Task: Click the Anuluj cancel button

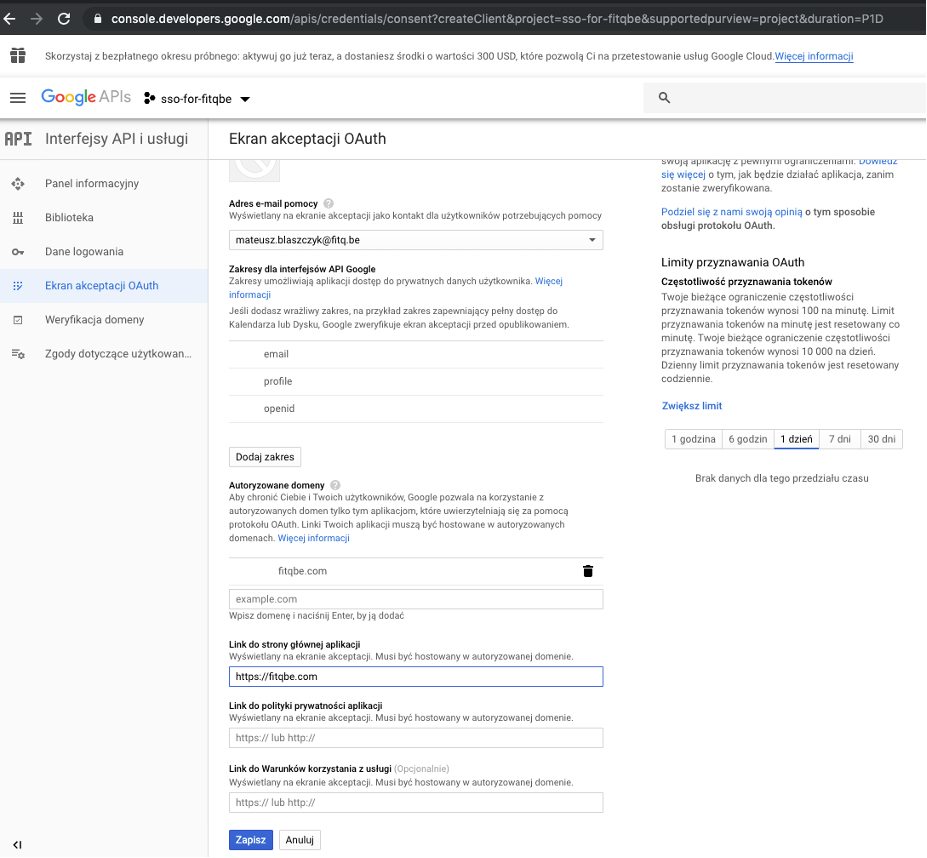Action: [x=300, y=840]
